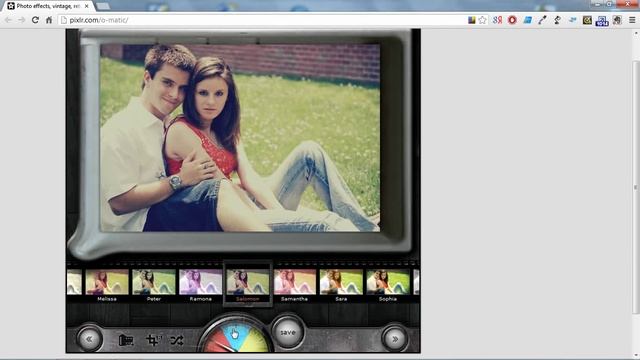Apply the Ramona effect thumbnail
Viewport: 640px width, 360px height.
click(200, 282)
